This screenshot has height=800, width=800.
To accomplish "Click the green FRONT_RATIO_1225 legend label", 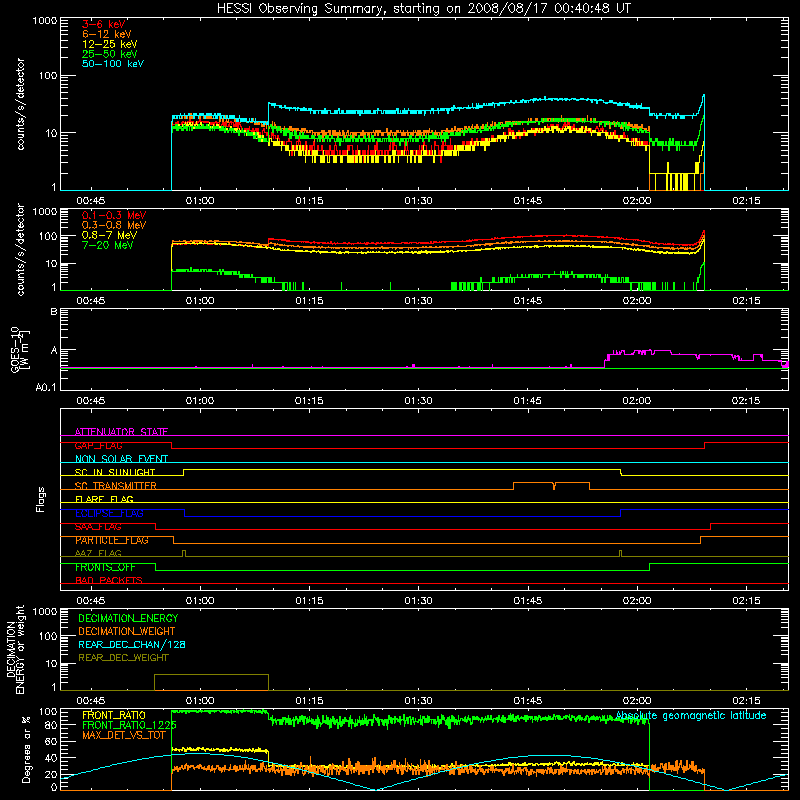I will coord(129,725).
